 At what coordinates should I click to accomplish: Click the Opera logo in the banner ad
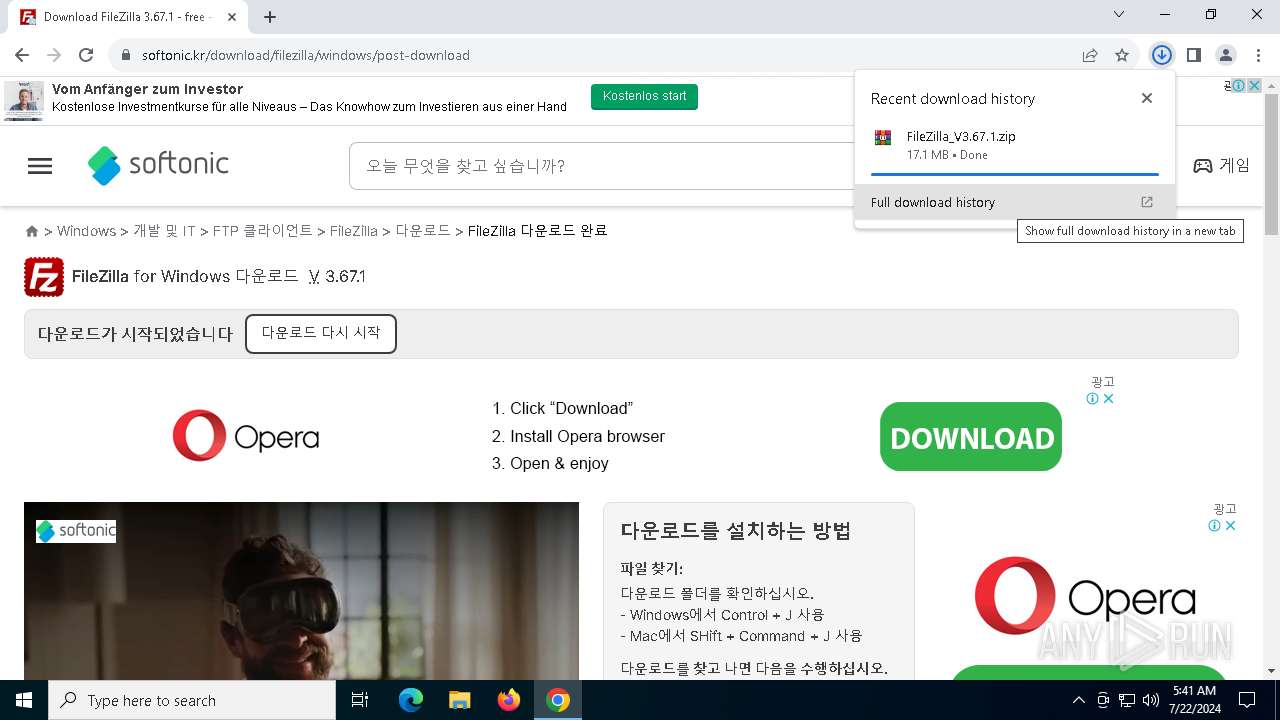pos(246,436)
